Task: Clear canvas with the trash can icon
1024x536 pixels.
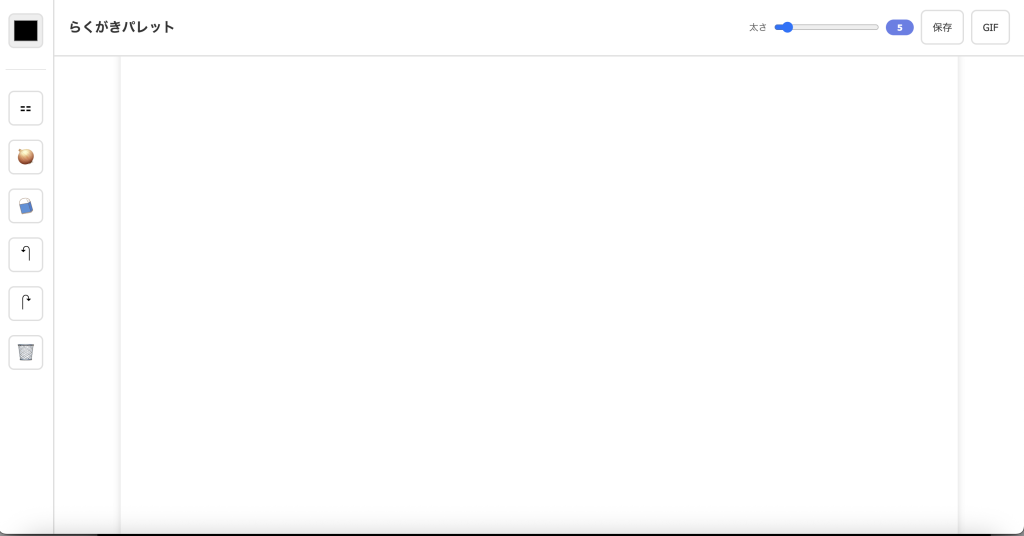Action: tap(26, 352)
